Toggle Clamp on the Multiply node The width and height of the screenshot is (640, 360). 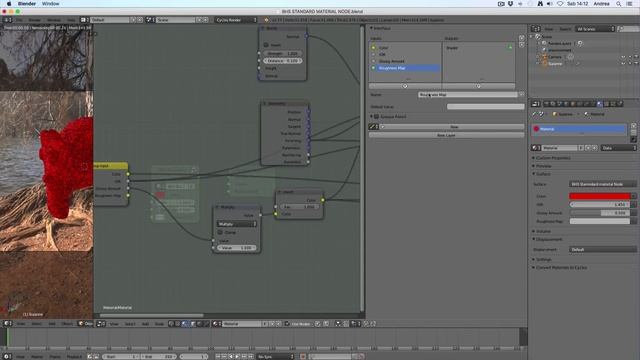pos(220,232)
